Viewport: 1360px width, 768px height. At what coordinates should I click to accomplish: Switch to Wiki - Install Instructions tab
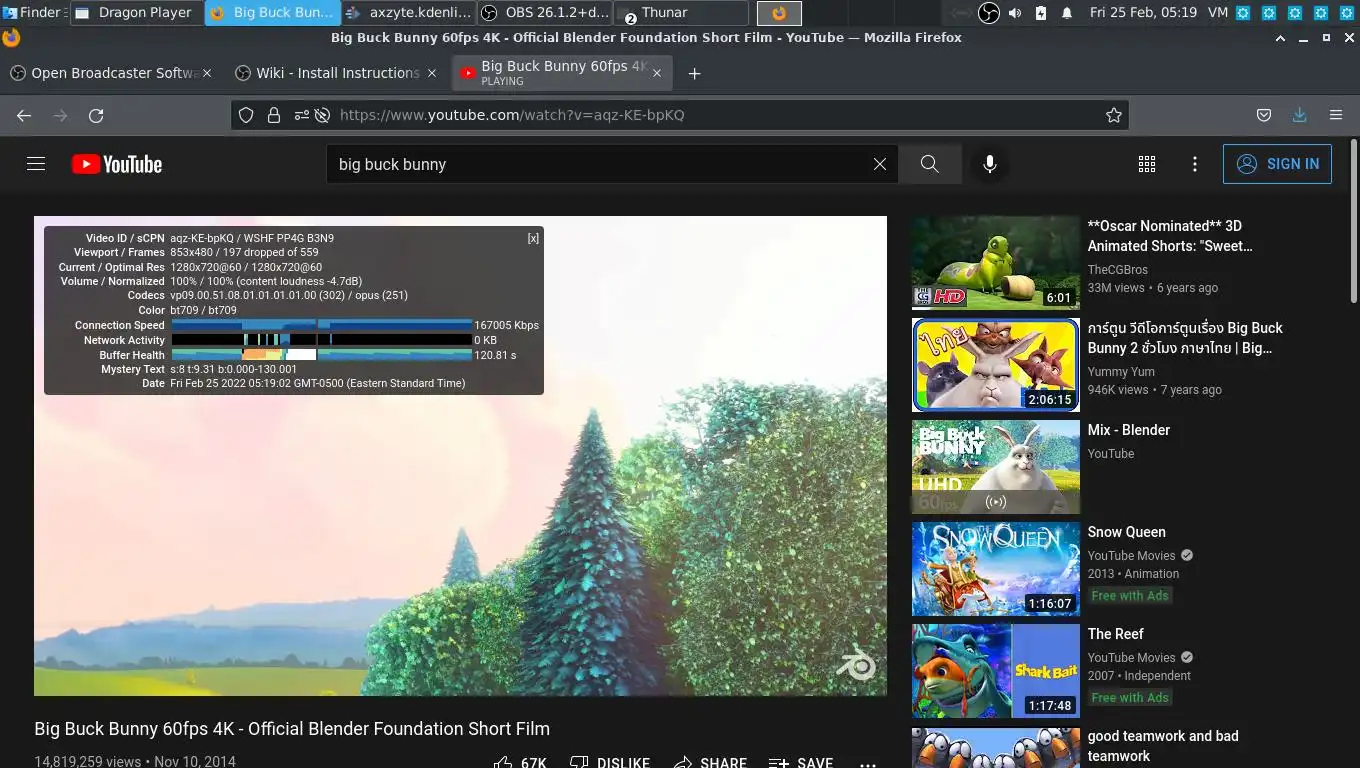pos(337,73)
